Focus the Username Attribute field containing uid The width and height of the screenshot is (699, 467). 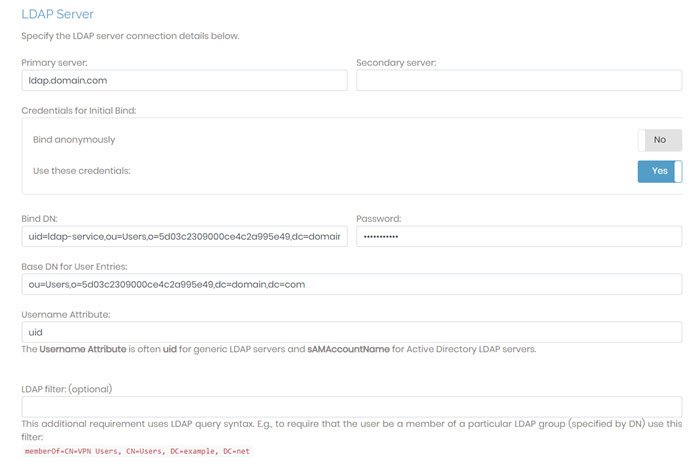pos(351,331)
